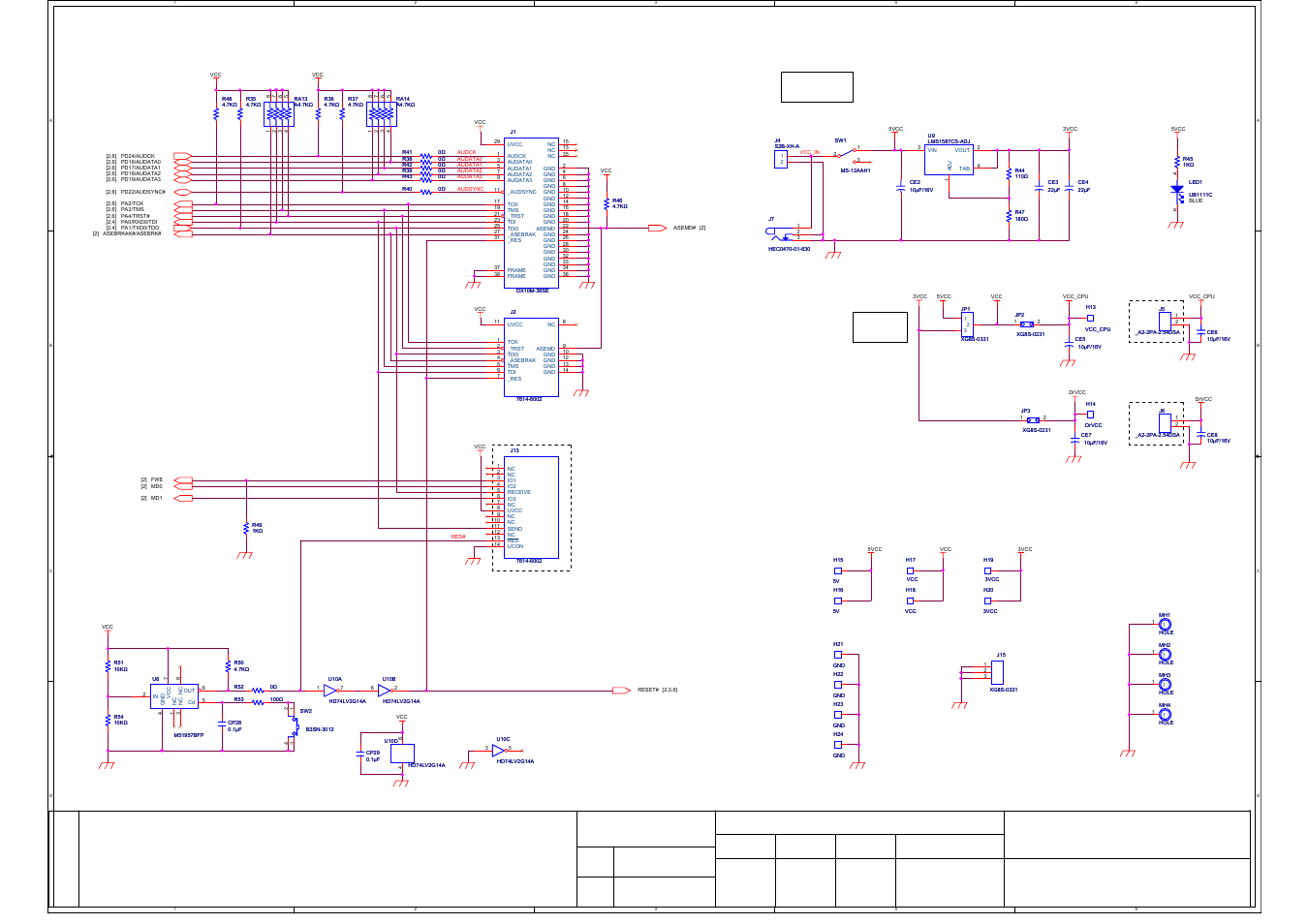The height and width of the screenshot is (924, 1308).
Task: Select the H21 GND test point square
Action: (838, 655)
